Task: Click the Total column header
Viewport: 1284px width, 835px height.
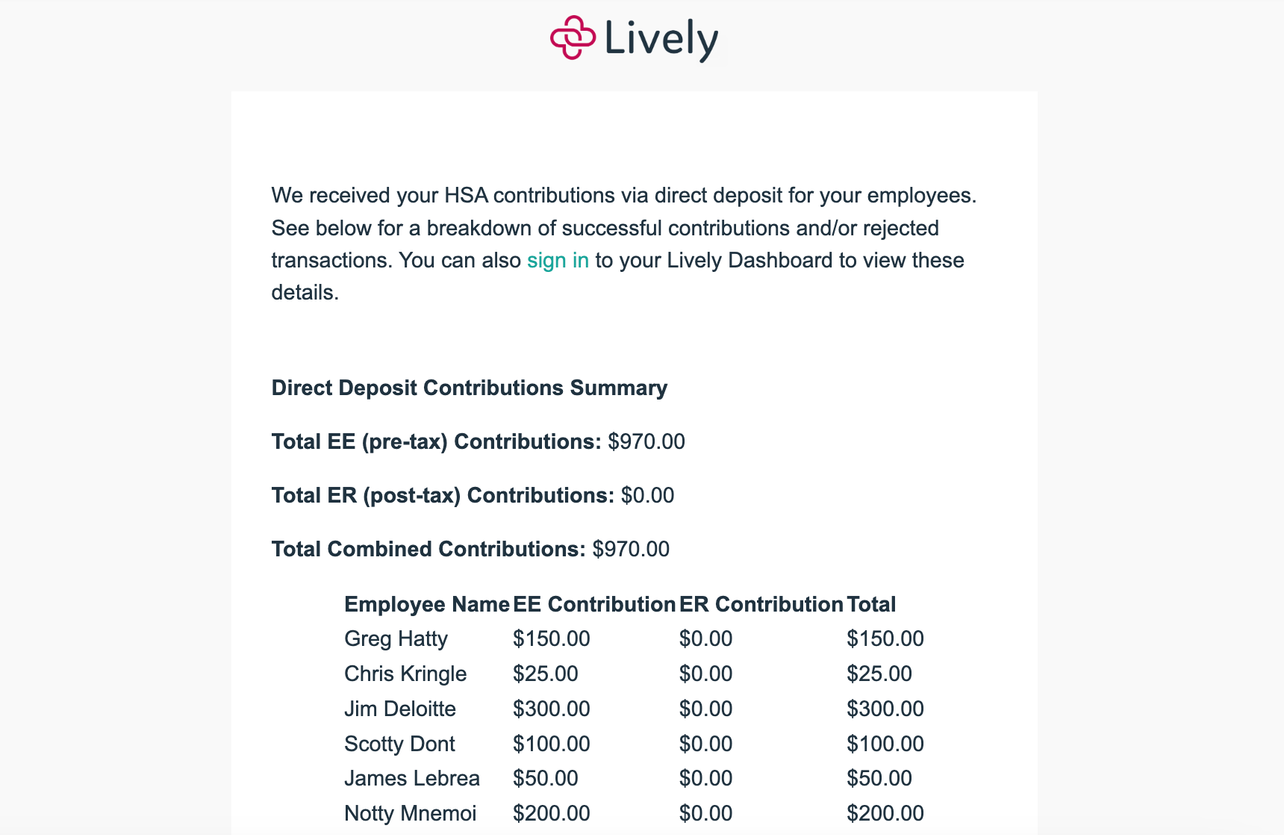Action: coord(871,604)
